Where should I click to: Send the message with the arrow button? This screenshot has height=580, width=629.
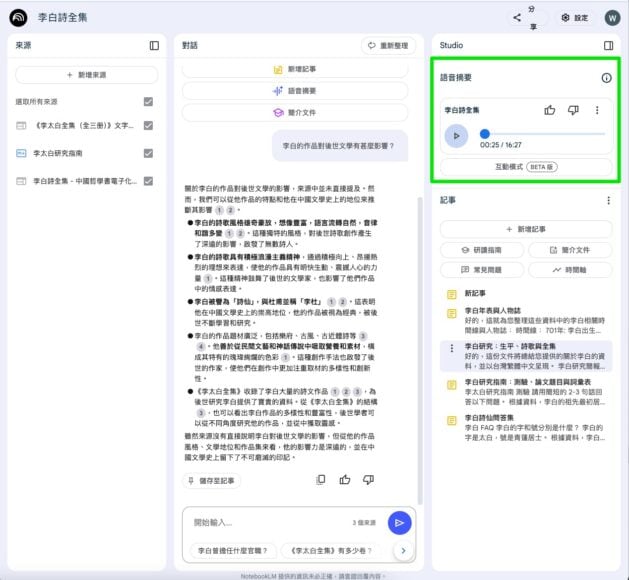(399, 522)
